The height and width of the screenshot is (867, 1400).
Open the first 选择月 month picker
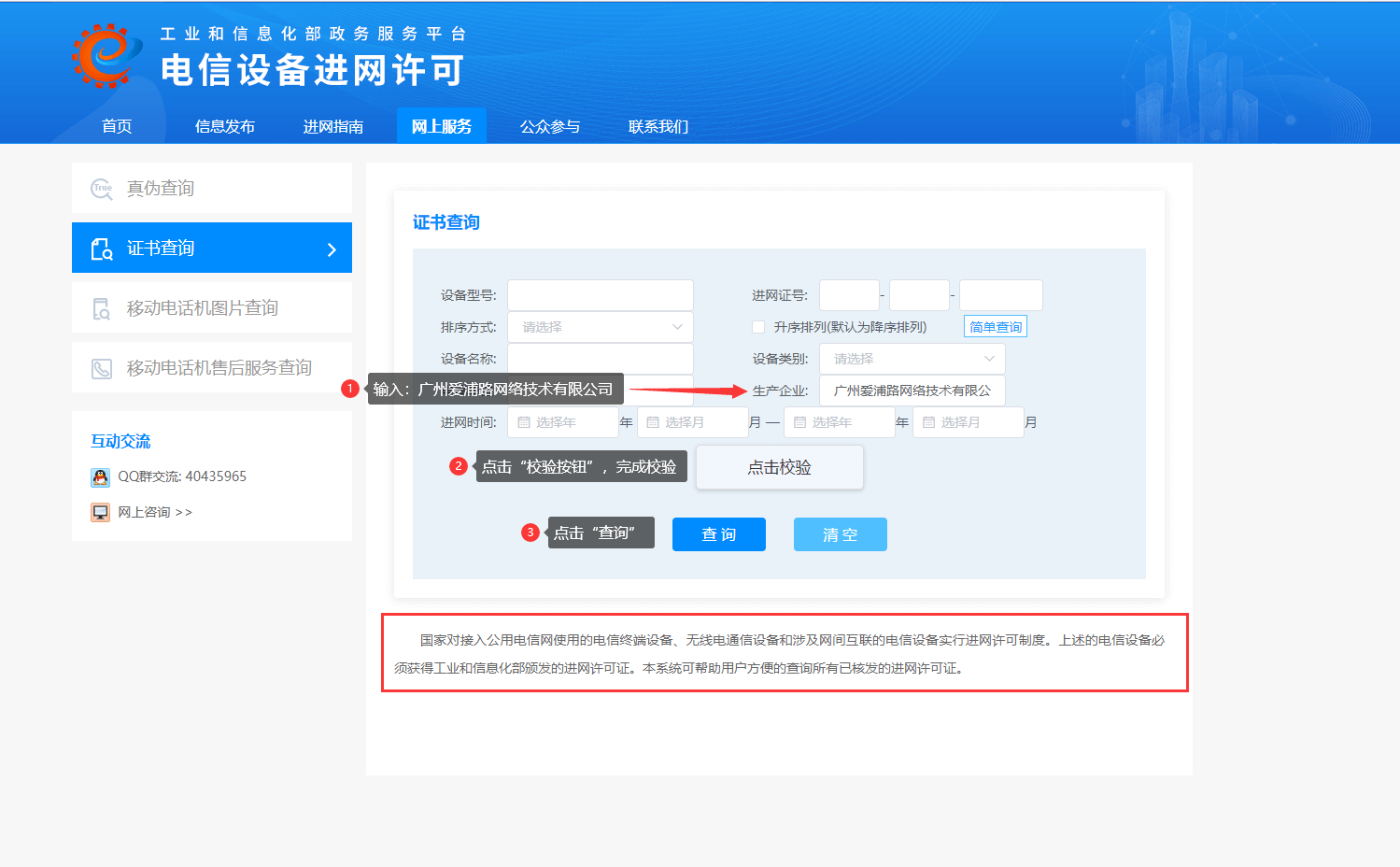tap(692, 422)
